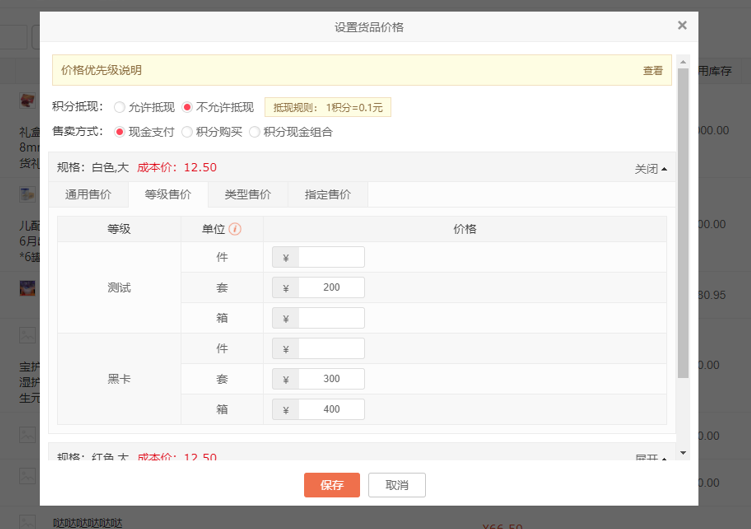Click the 黑卡 level cell
This screenshot has height=529, width=751.
click(119, 379)
